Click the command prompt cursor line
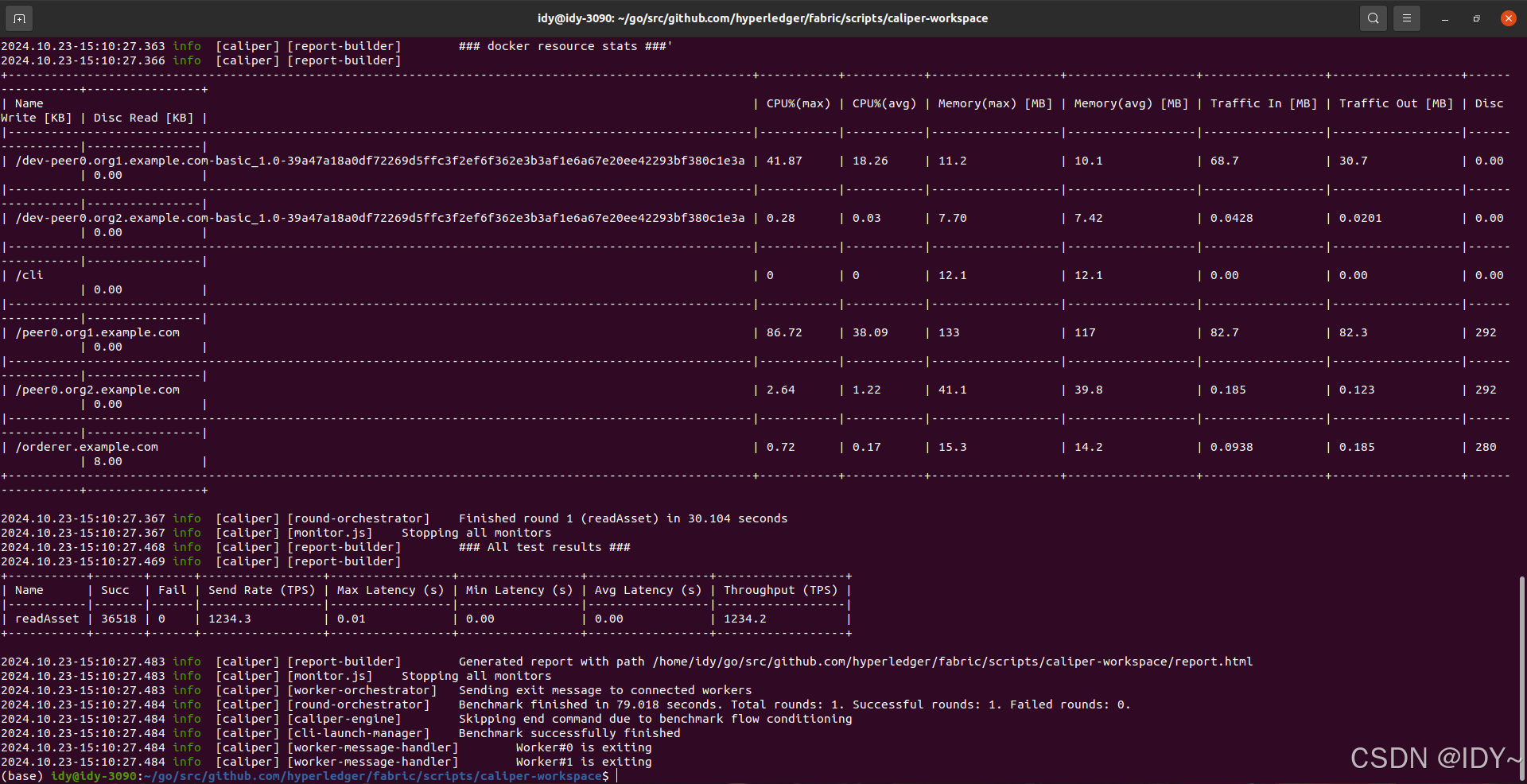The height and width of the screenshot is (784, 1527). coord(616,776)
